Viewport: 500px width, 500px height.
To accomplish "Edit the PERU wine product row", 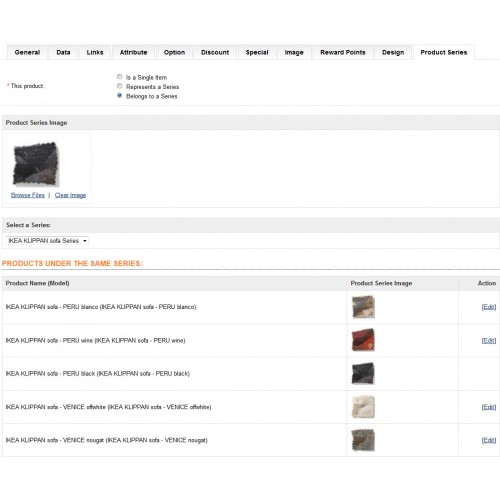I will pos(489,340).
